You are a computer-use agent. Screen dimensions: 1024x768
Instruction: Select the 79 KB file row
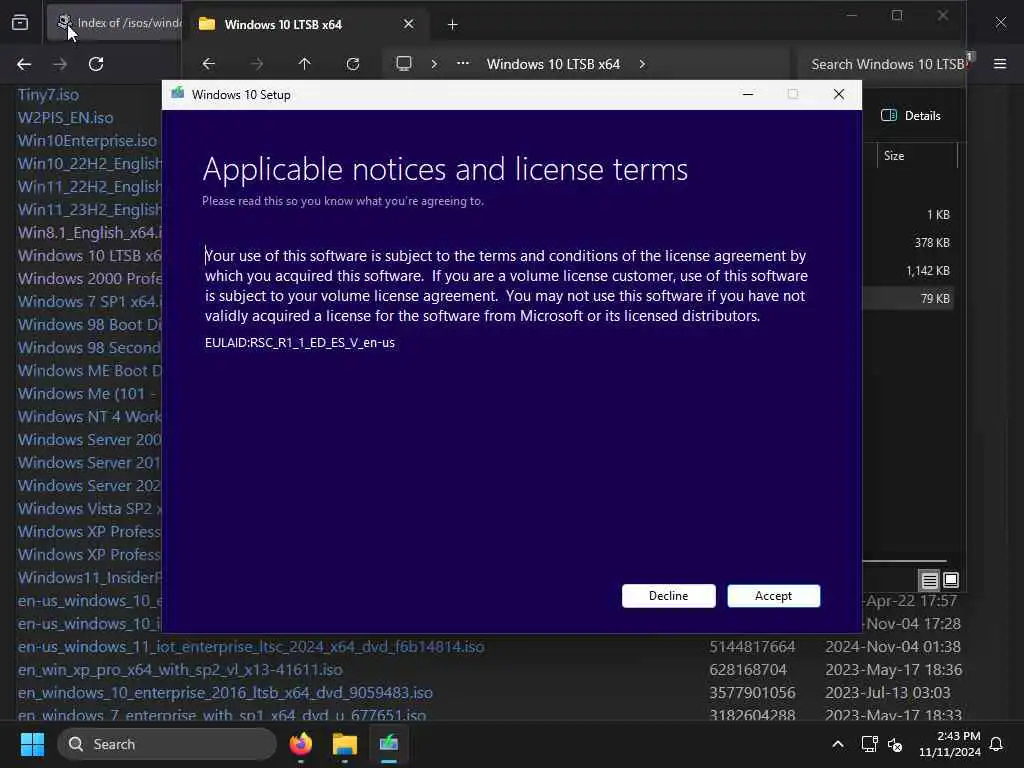pos(908,298)
